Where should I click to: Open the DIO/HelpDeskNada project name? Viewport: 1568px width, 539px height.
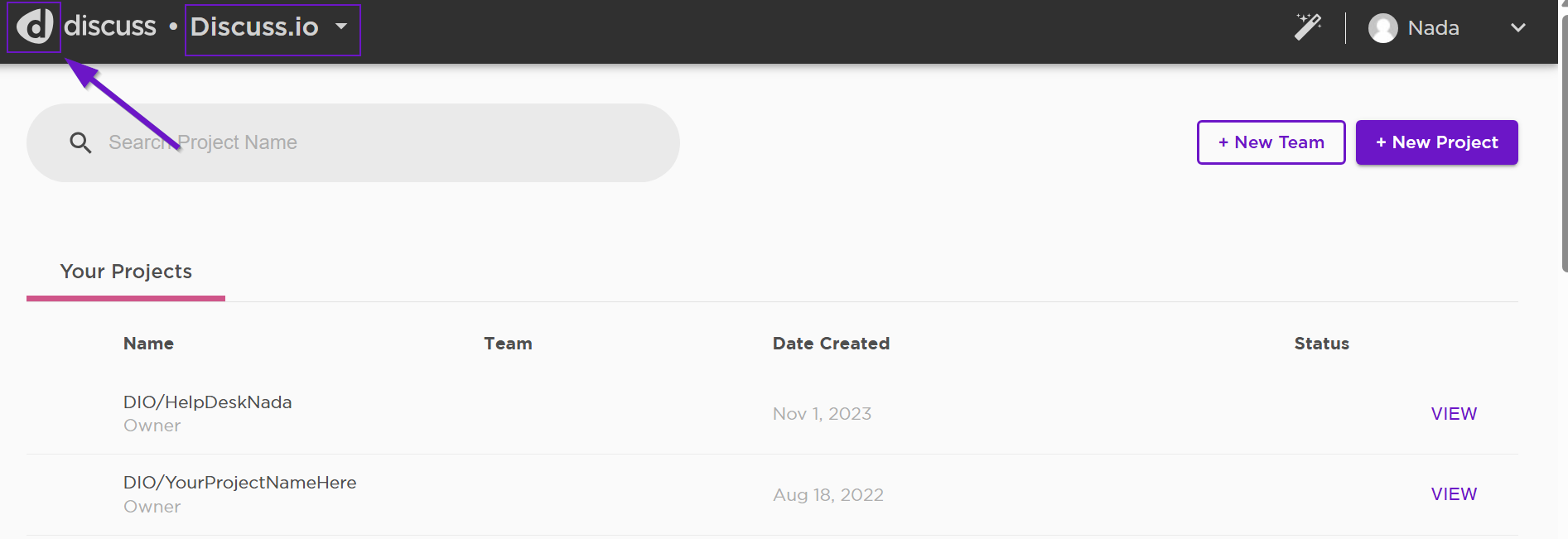(x=207, y=402)
